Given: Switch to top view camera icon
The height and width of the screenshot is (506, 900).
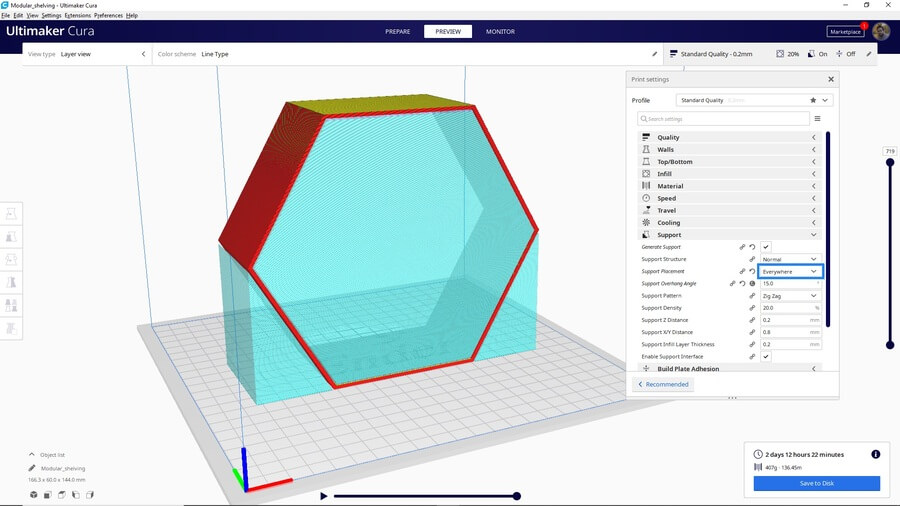Looking at the screenshot, I should pos(62,495).
